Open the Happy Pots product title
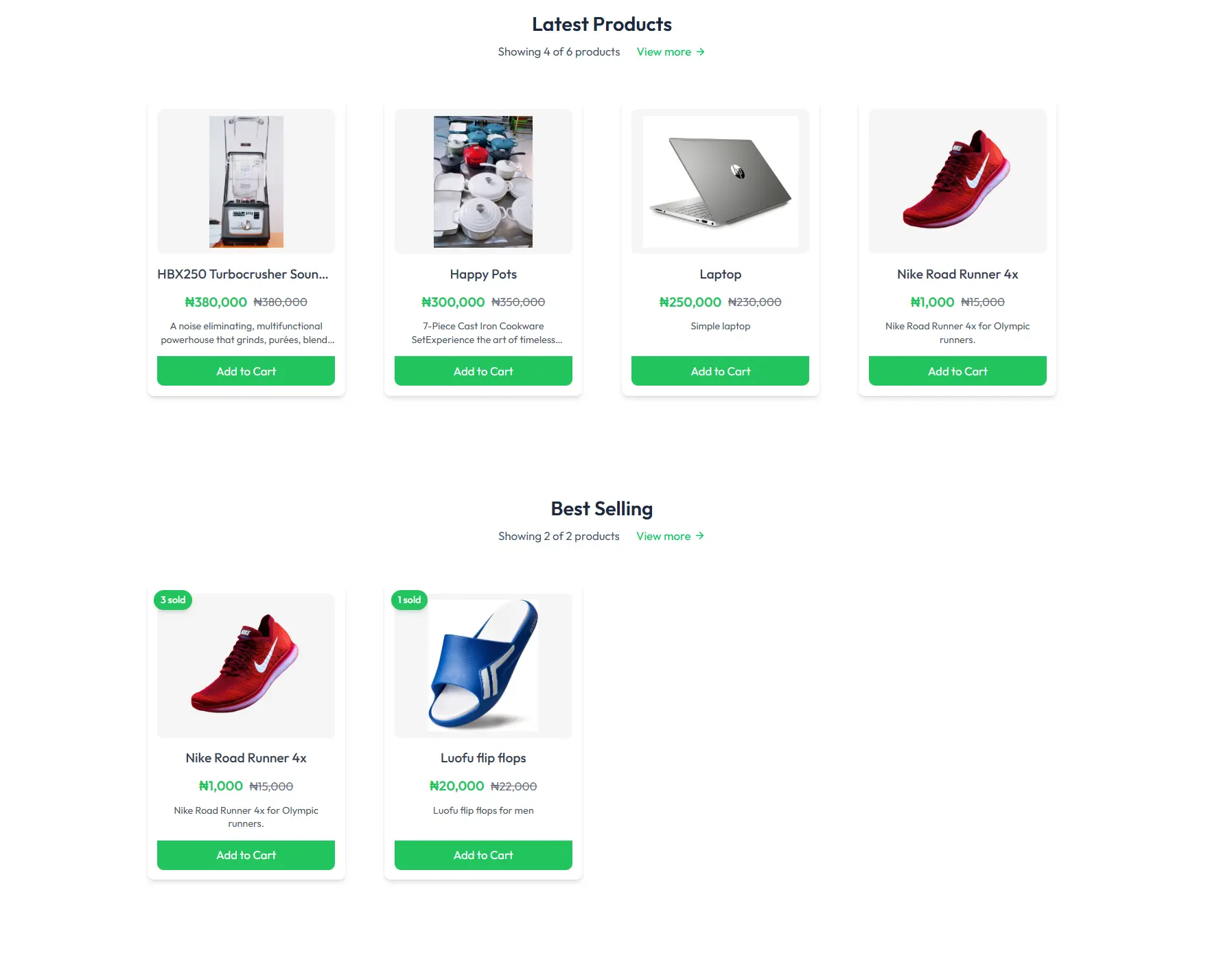 (x=483, y=274)
